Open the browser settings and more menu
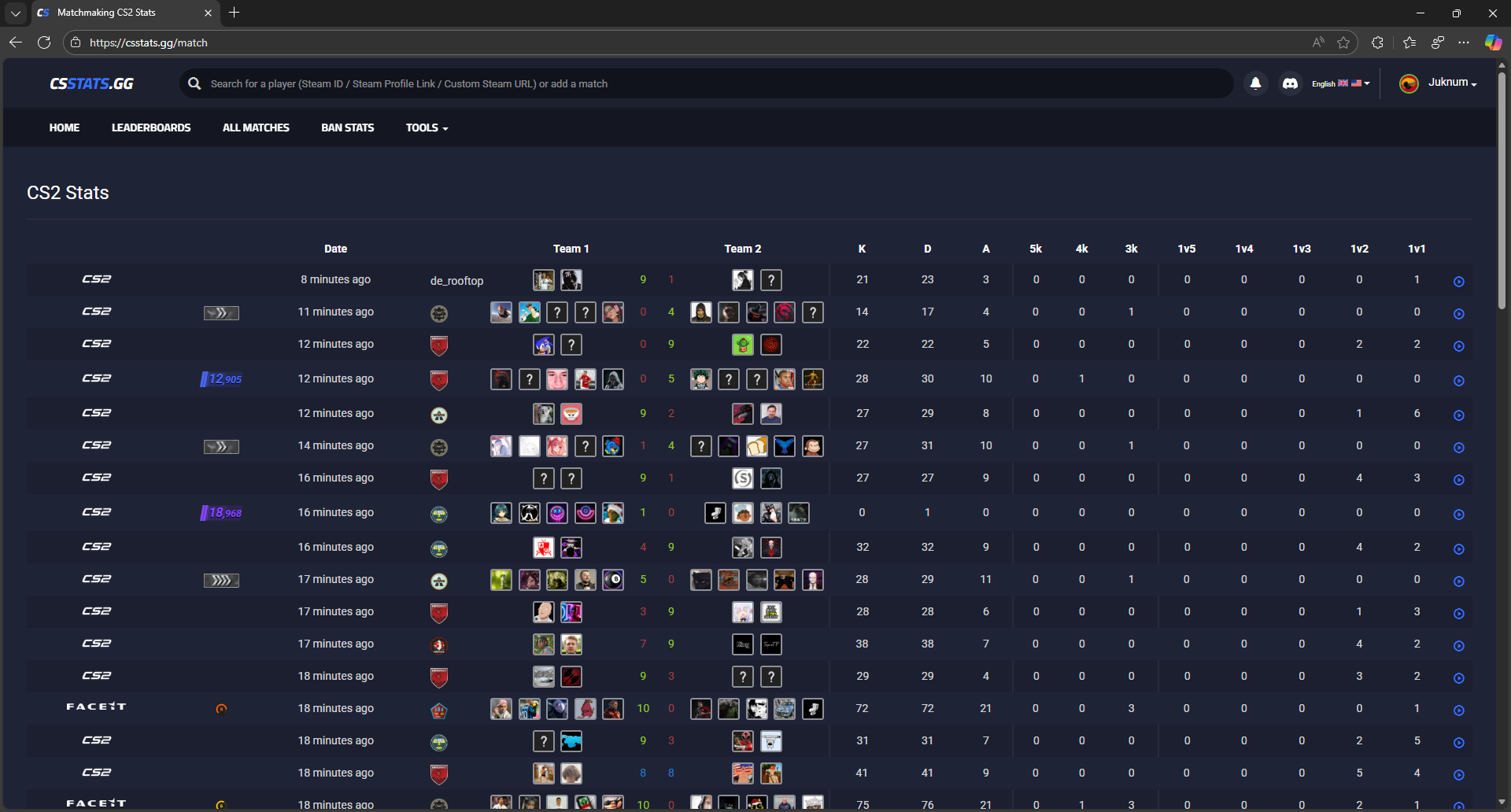The width and height of the screenshot is (1511, 812). tap(1464, 42)
